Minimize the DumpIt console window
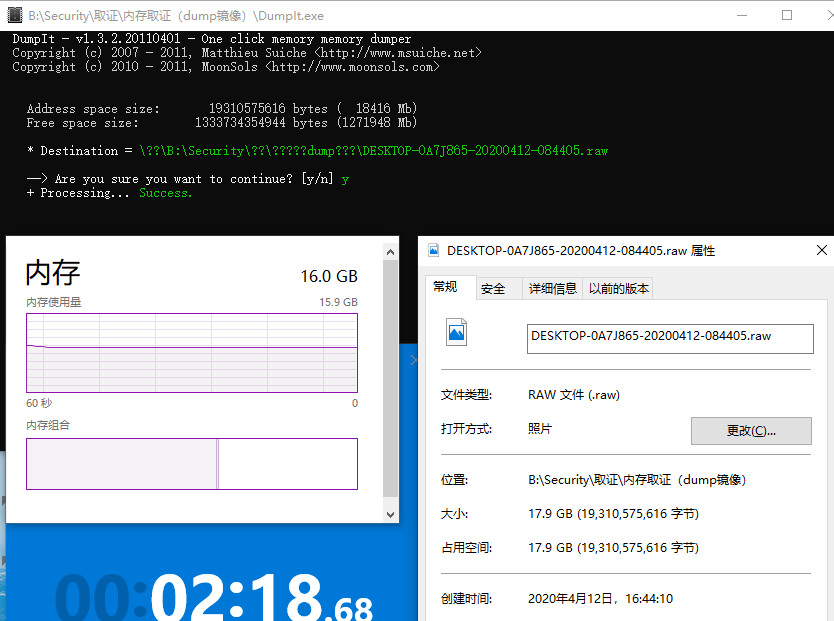This screenshot has height=621, width=834. 742,15
